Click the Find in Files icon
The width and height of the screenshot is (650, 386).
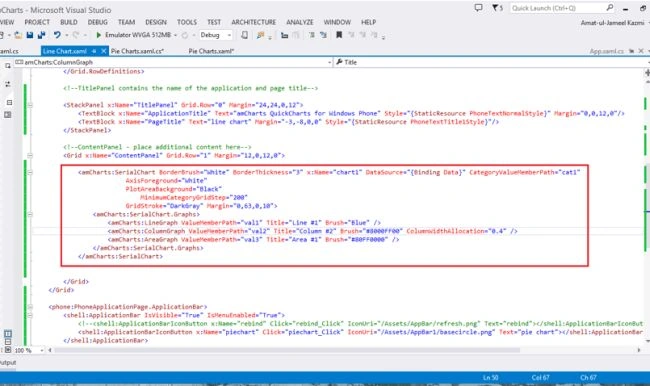click(260, 35)
